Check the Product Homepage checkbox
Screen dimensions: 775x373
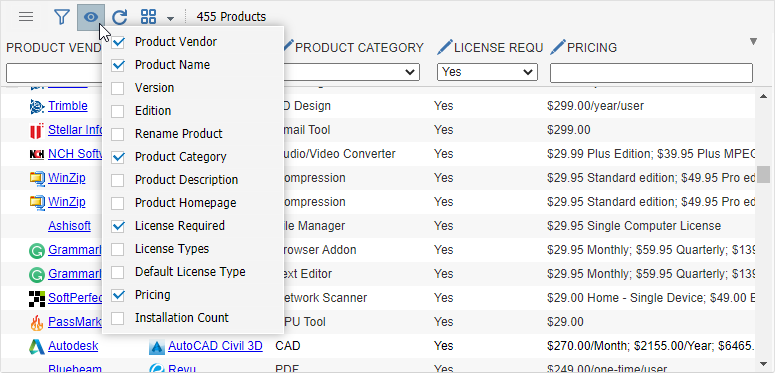[118, 203]
